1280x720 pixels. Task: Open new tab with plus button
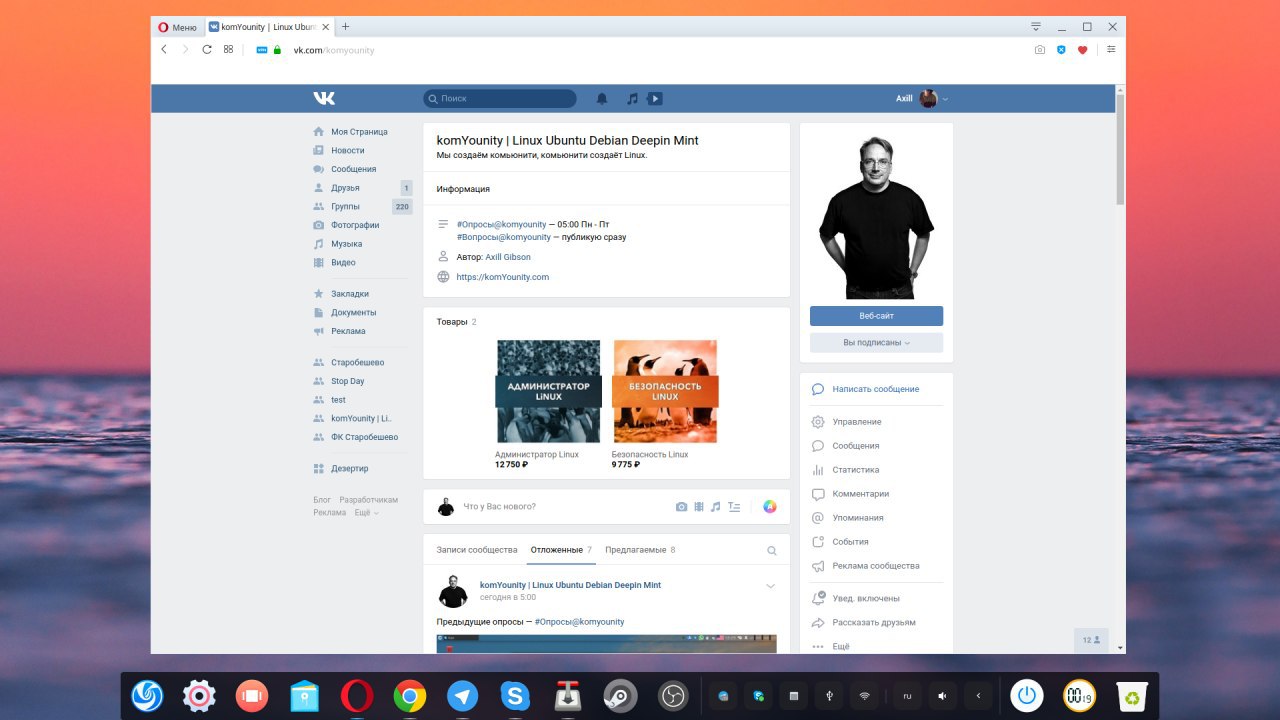(346, 27)
